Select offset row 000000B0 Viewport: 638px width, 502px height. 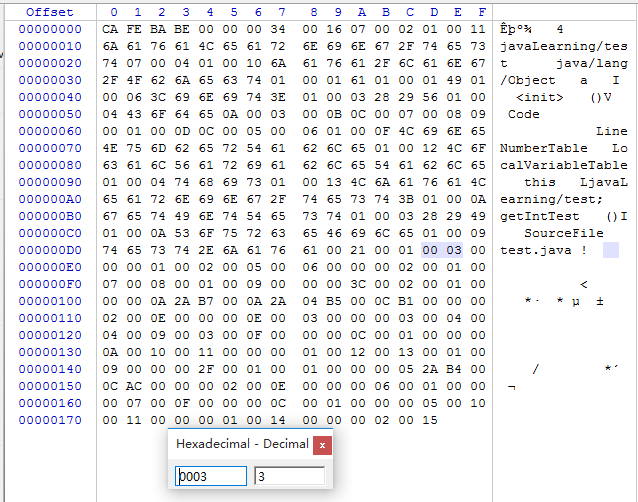pyautogui.click(x=50, y=216)
